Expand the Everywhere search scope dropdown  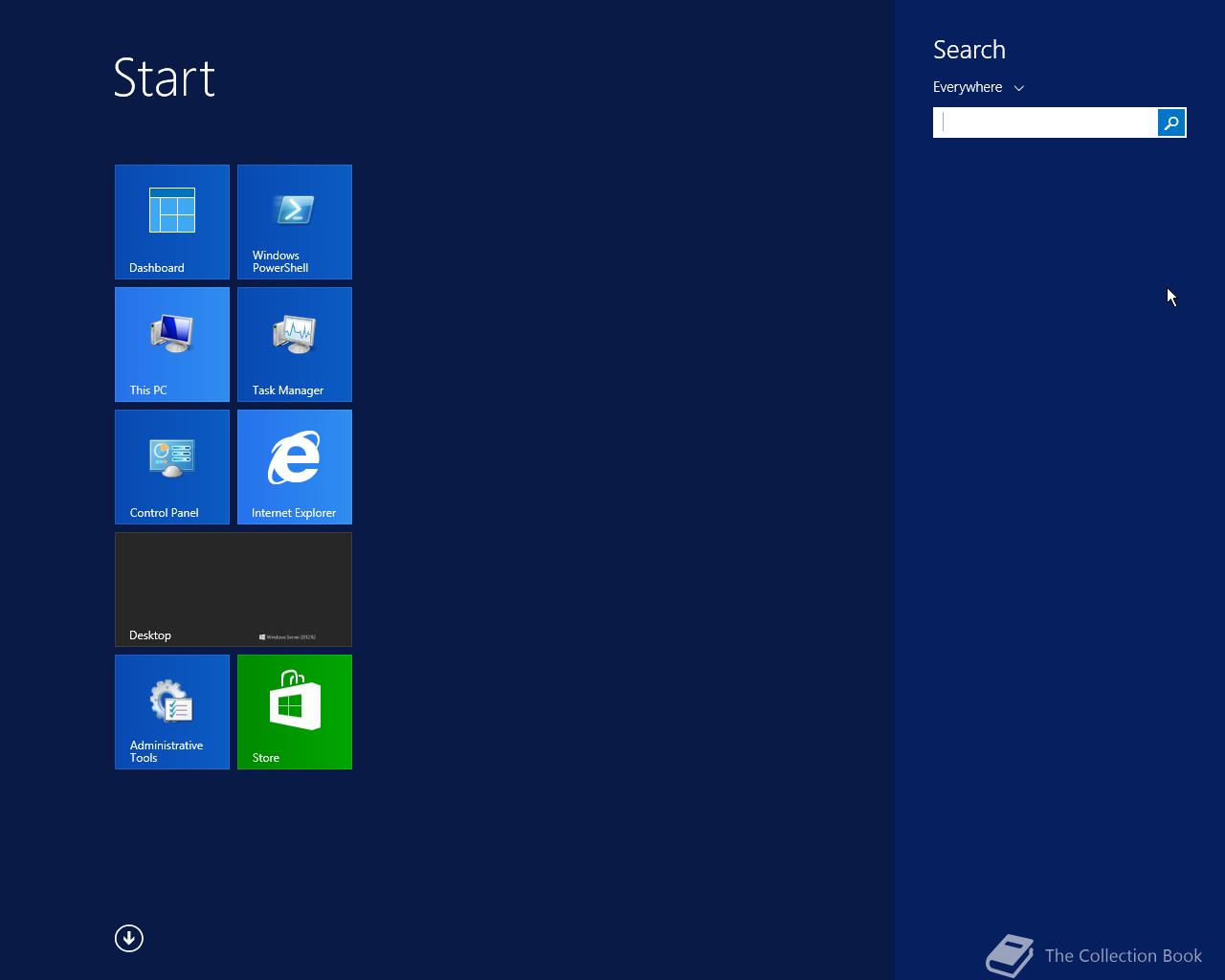tap(978, 87)
